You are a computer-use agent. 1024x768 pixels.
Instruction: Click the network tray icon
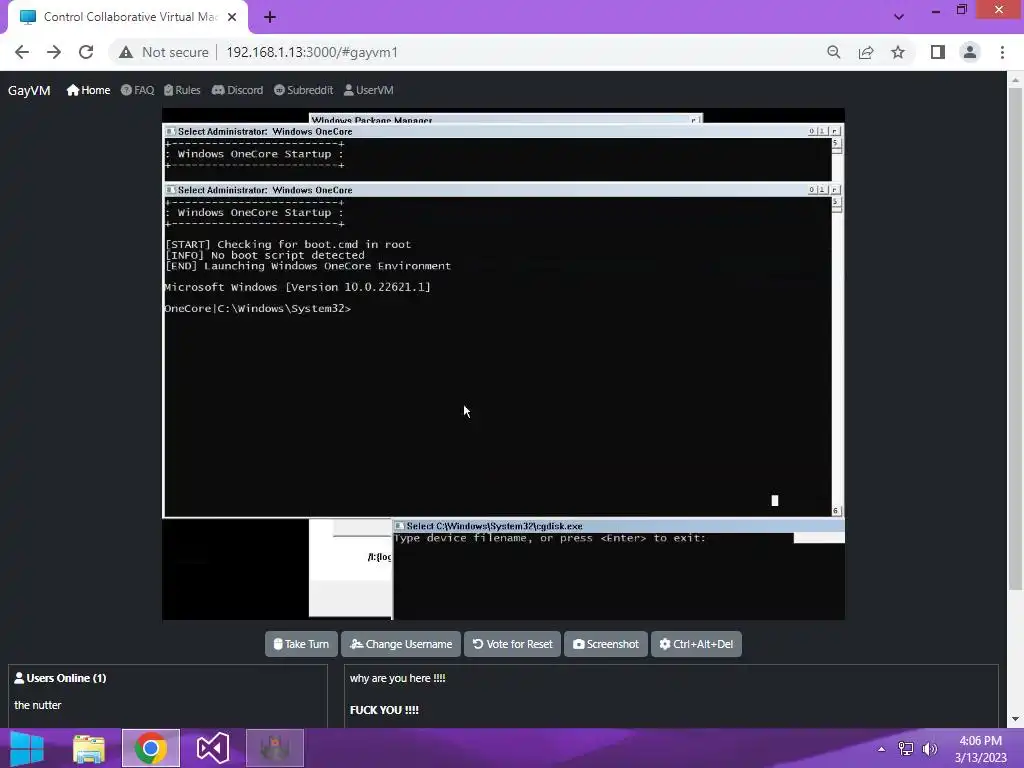906,749
